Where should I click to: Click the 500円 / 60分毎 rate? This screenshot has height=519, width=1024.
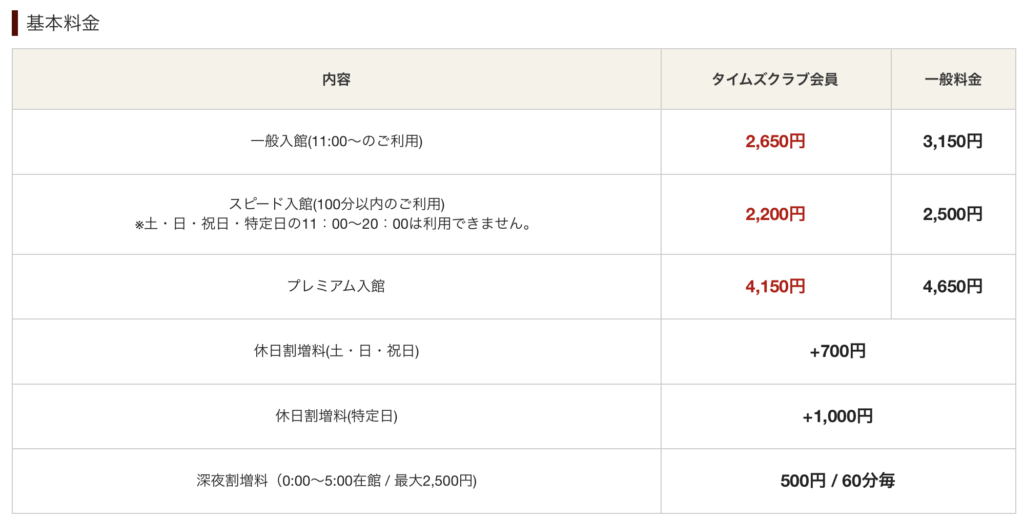tap(837, 481)
